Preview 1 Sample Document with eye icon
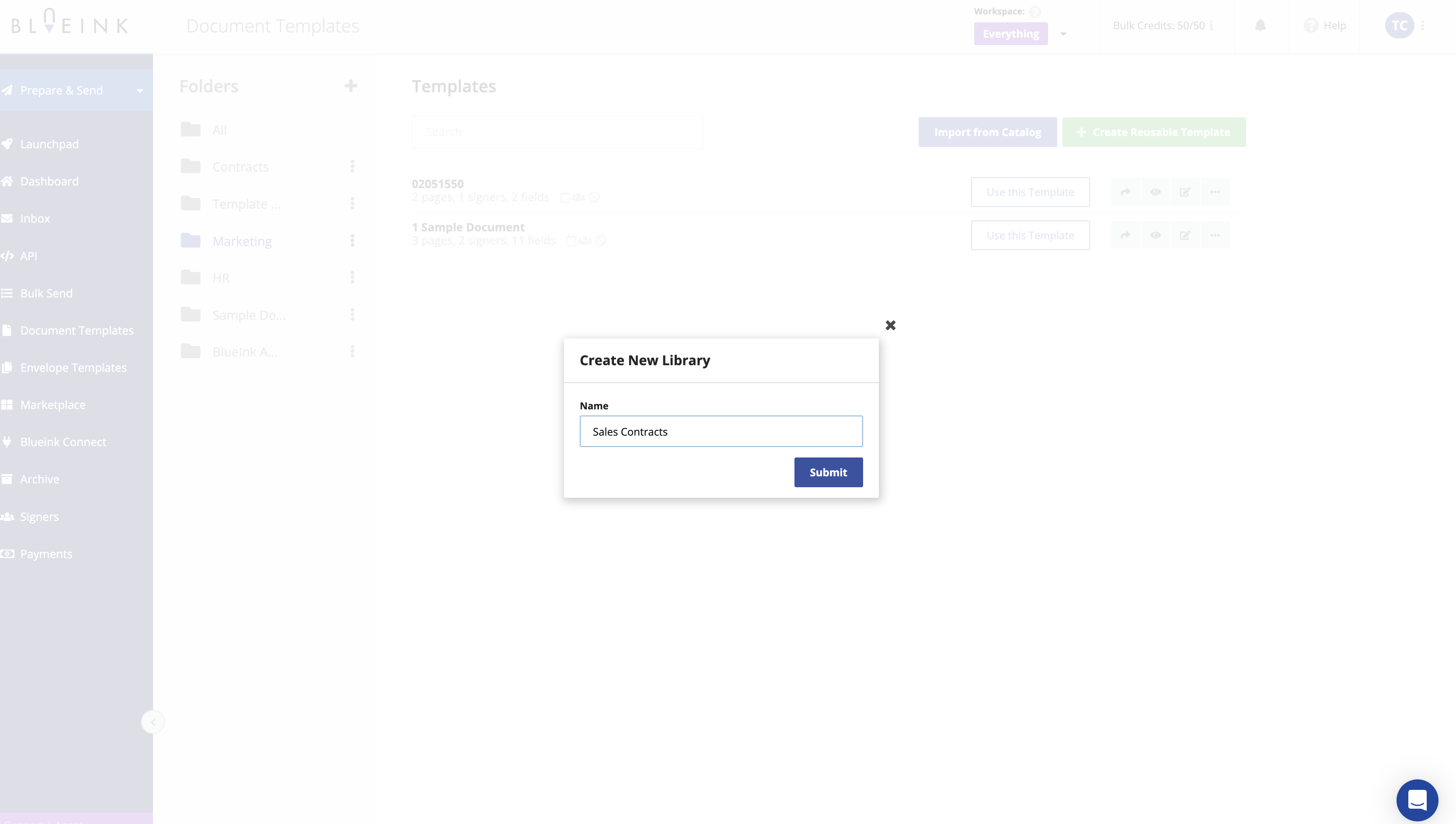 1155,235
